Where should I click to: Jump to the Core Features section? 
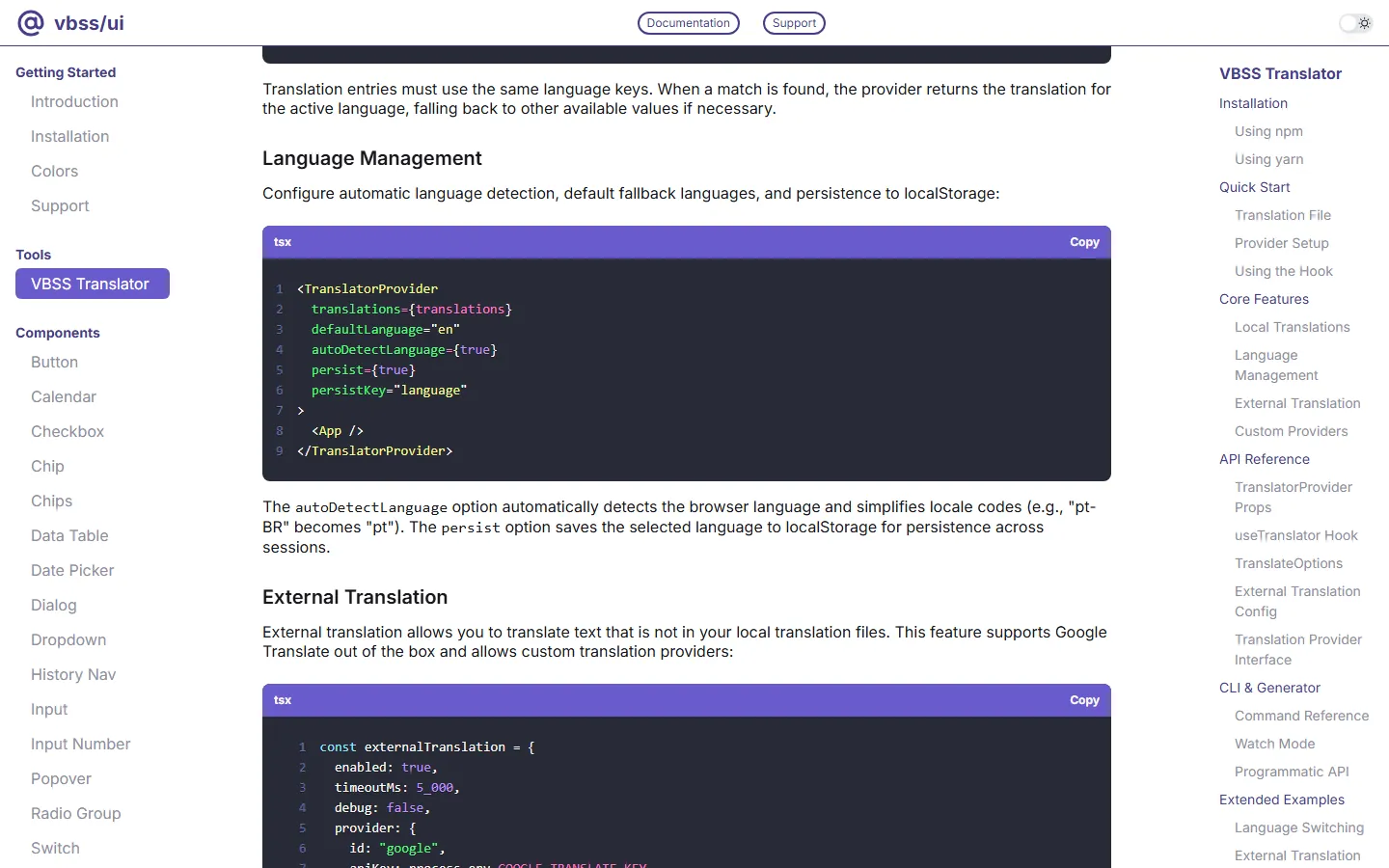1264,299
